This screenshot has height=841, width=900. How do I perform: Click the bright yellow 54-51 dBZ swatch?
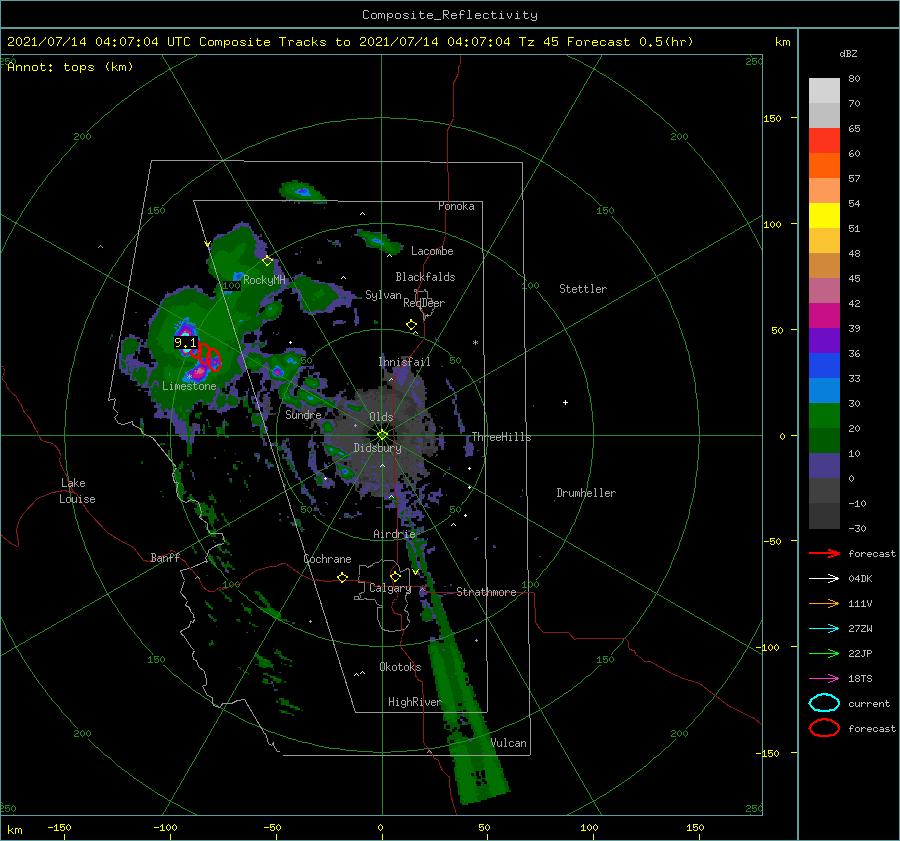pos(824,216)
